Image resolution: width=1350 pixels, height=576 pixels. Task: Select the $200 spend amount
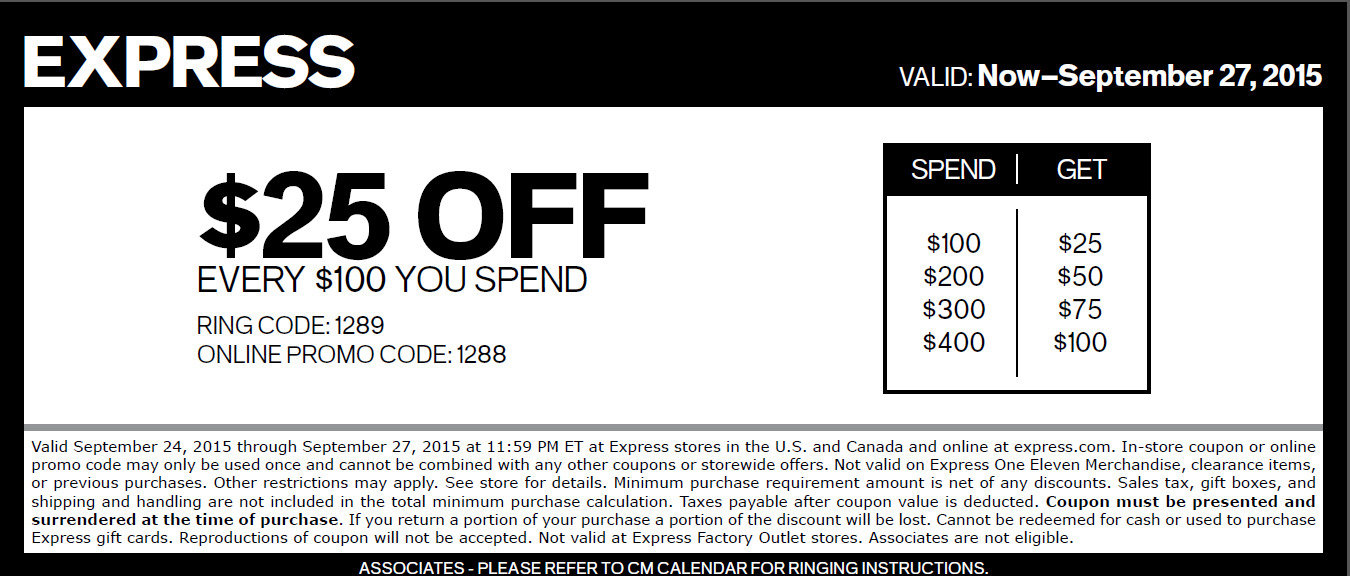954,276
